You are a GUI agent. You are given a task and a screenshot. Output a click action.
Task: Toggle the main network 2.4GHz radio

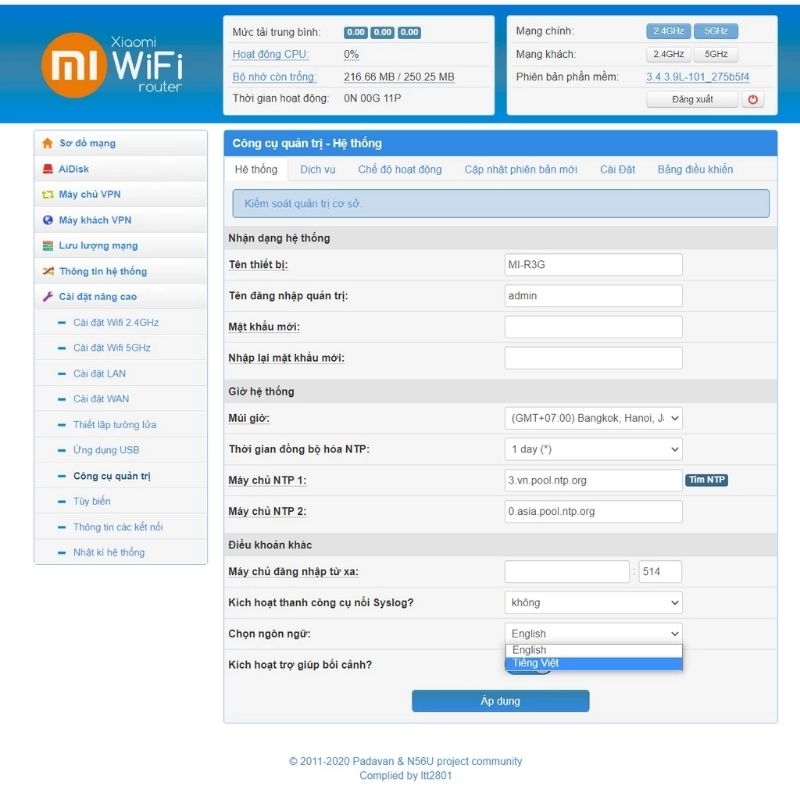[x=668, y=31]
